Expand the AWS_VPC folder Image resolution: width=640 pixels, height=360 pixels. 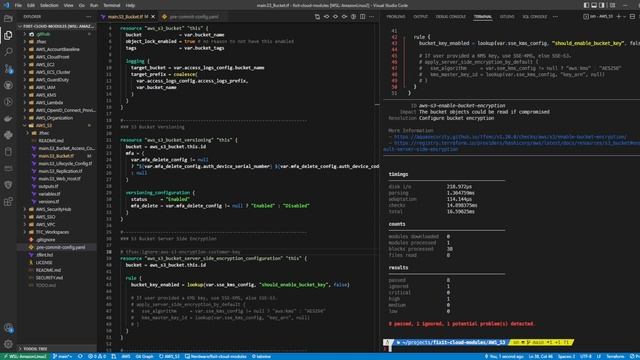(45, 224)
